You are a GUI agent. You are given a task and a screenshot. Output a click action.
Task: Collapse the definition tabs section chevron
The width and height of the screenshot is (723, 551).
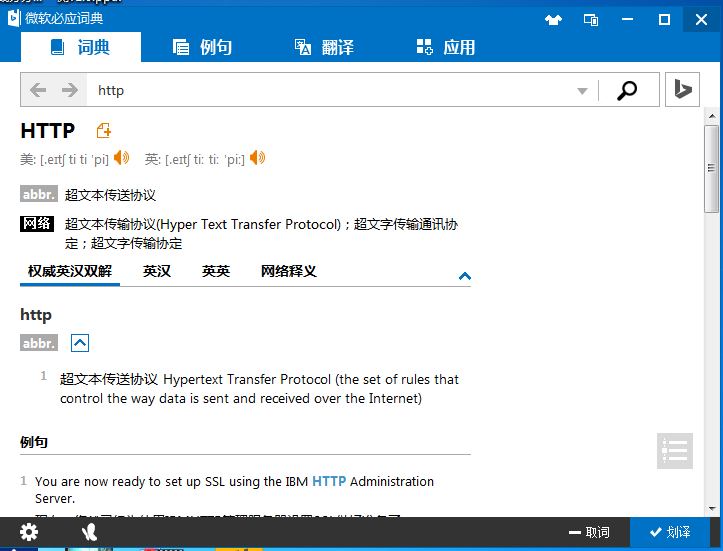click(x=465, y=276)
